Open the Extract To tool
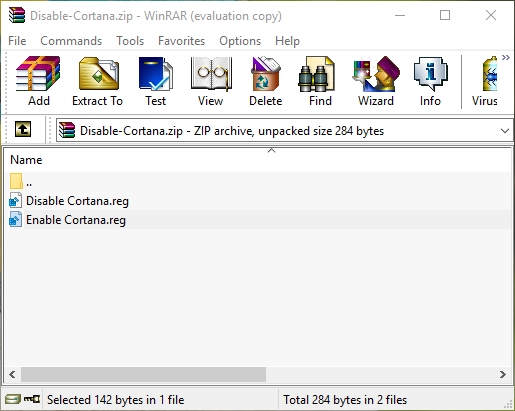Image resolution: width=515 pixels, height=411 pixels. 98,81
